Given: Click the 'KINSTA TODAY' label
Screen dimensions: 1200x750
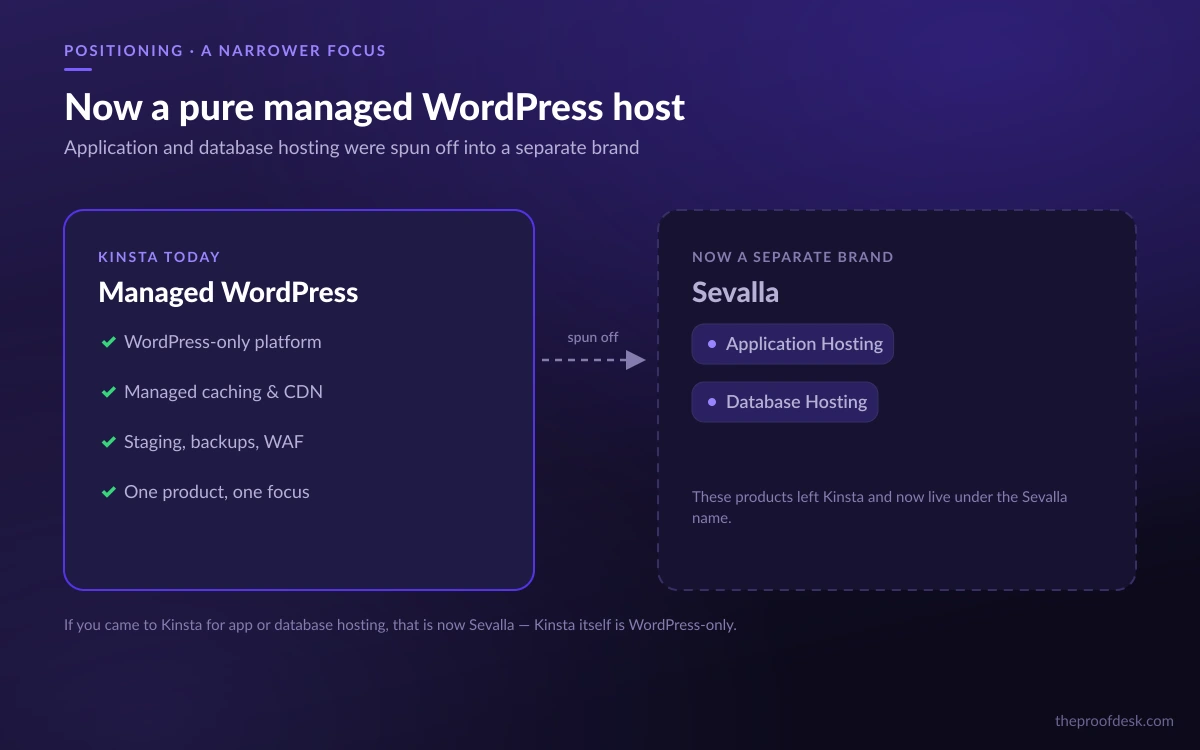Looking at the screenshot, I should point(159,257).
